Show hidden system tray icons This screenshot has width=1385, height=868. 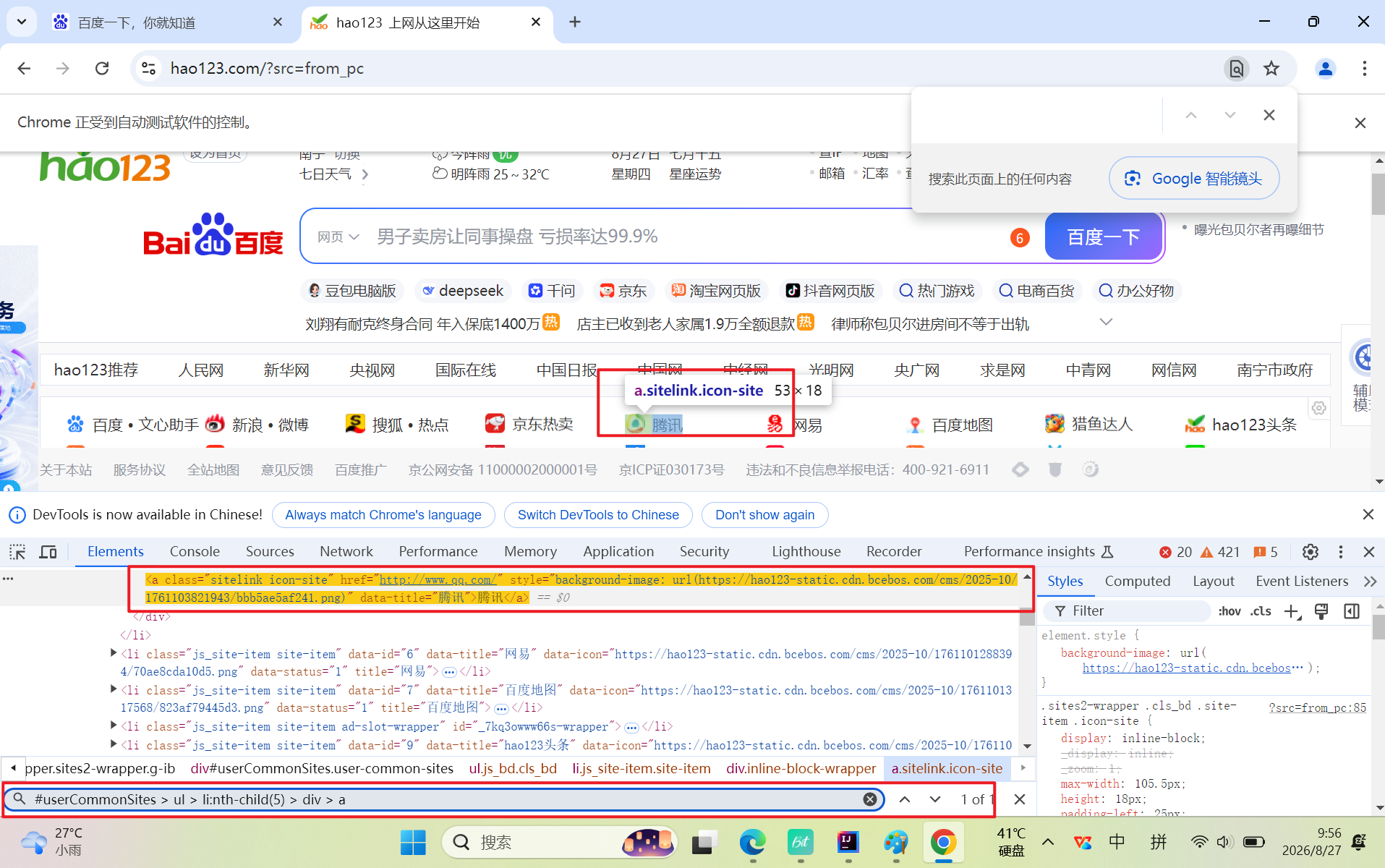click(1047, 842)
